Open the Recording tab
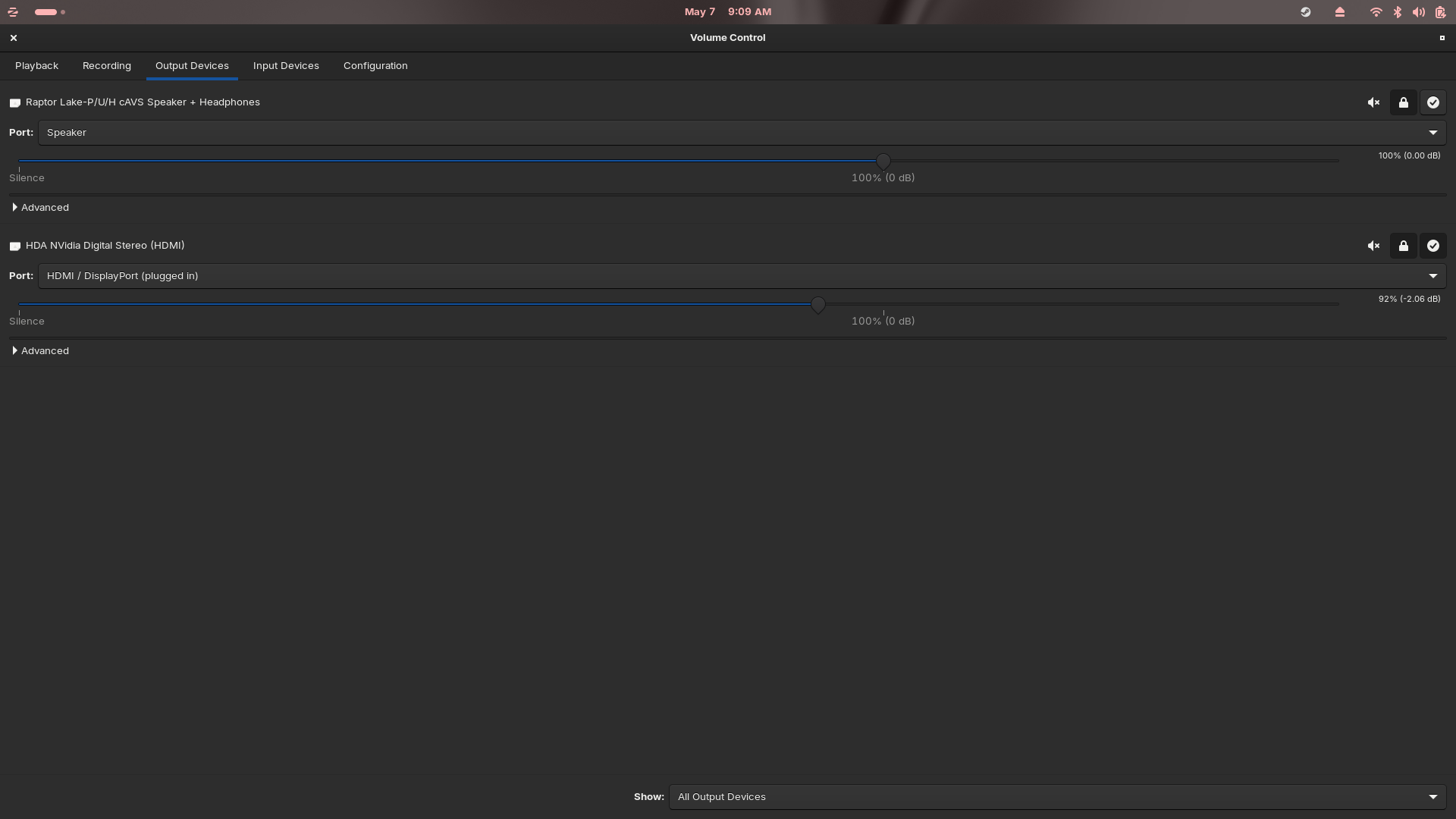Screen dimensions: 1456x819 107,66
